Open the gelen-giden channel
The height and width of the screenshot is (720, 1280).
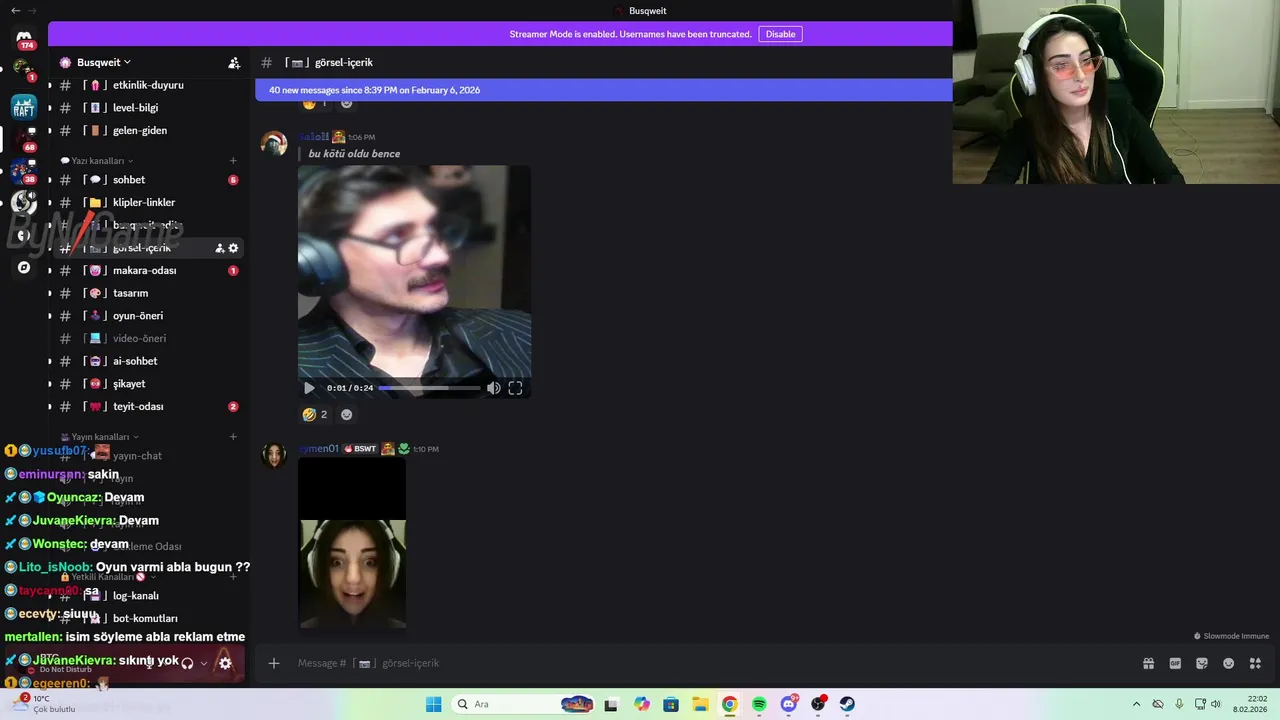[x=147, y=130]
